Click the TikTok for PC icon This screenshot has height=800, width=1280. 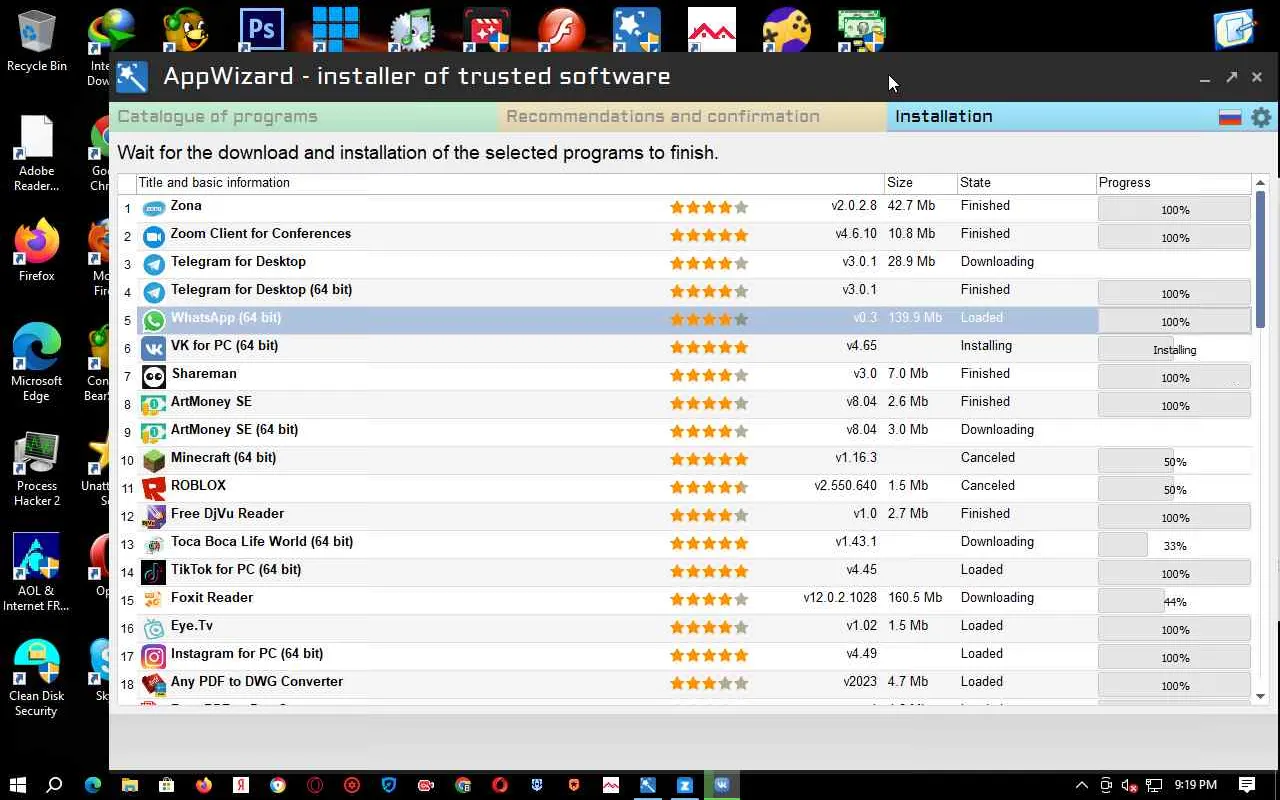click(x=153, y=572)
